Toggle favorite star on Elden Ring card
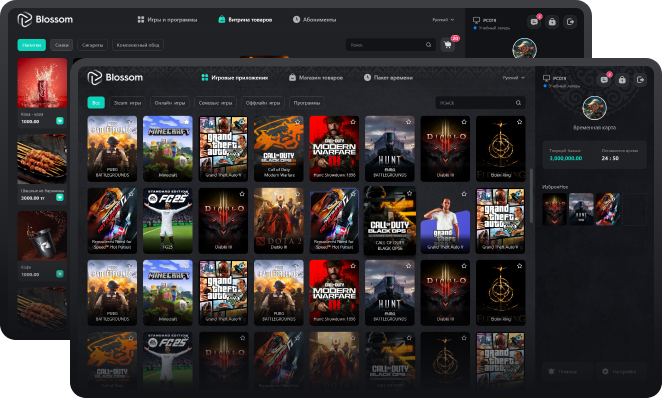This screenshot has height=398, width=662. pyautogui.click(x=519, y=122)
